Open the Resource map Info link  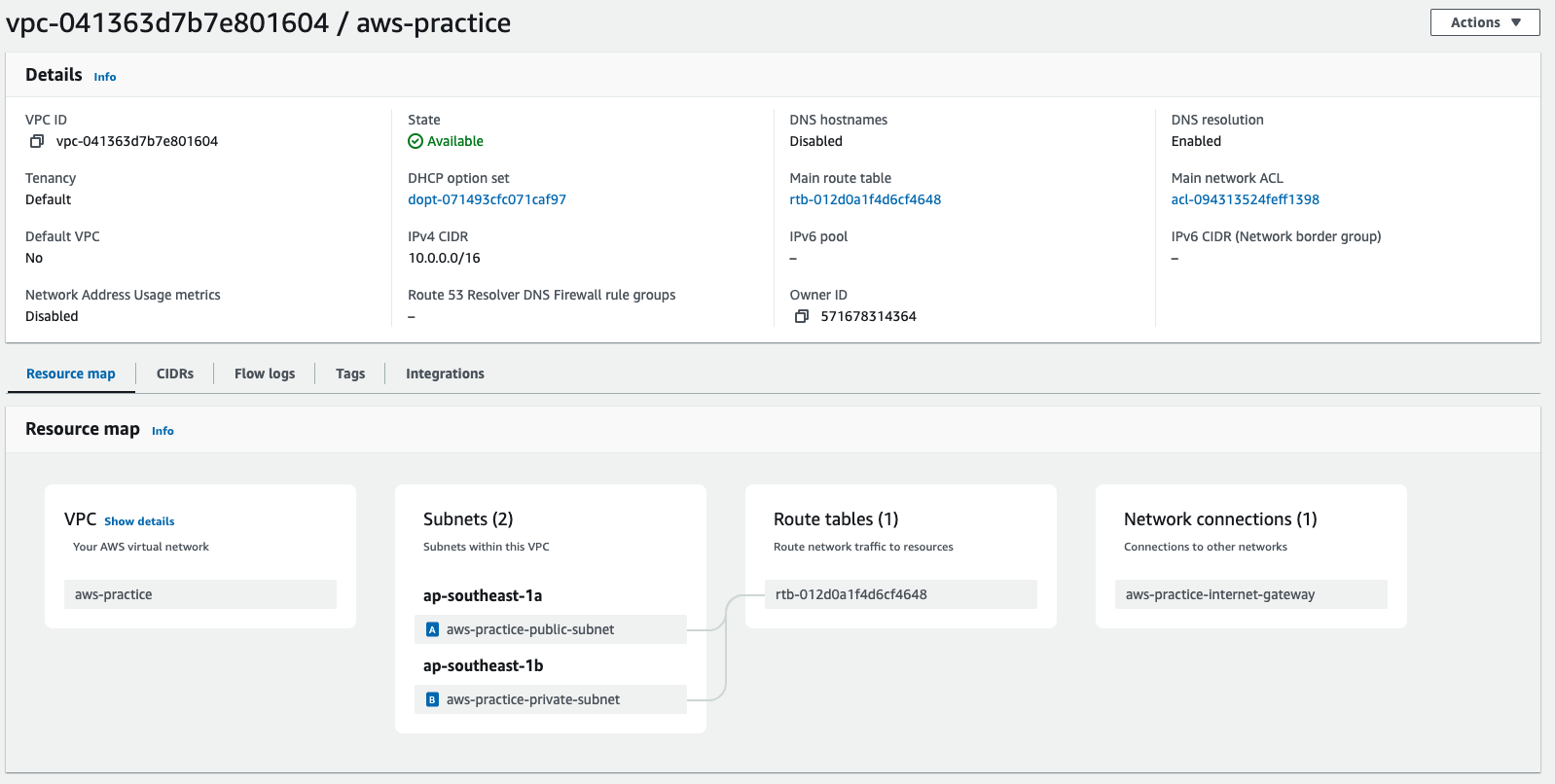[163, 431]
